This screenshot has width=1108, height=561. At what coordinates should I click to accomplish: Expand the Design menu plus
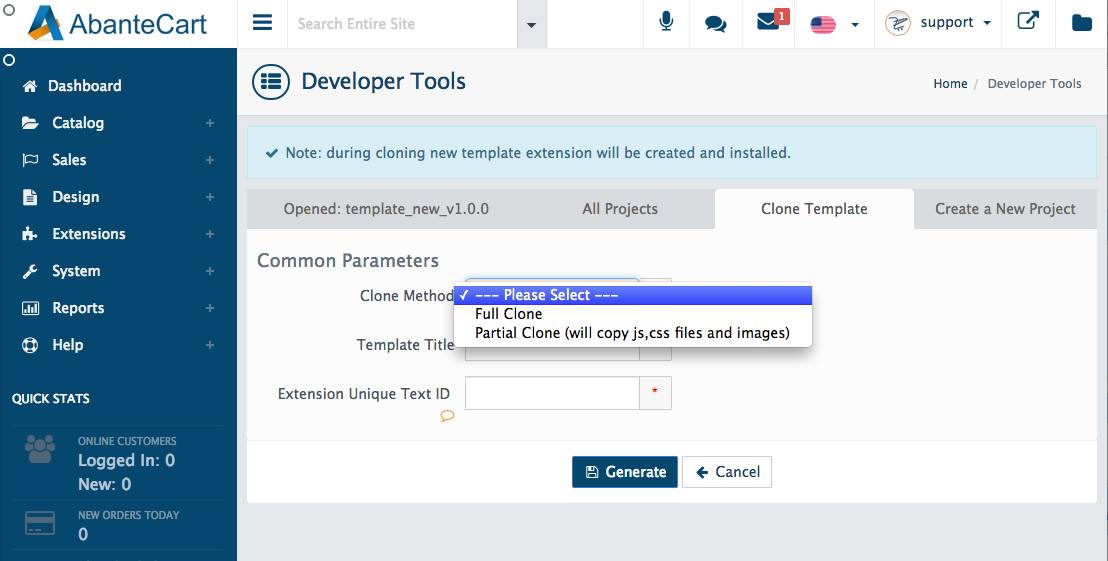click(210, 196)
